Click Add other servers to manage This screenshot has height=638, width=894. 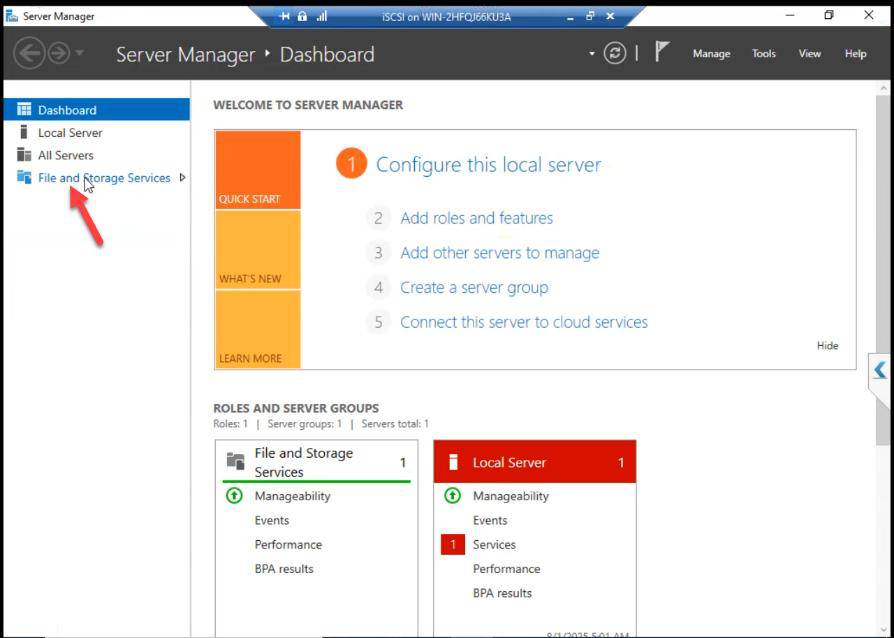(x=499, y=253)
